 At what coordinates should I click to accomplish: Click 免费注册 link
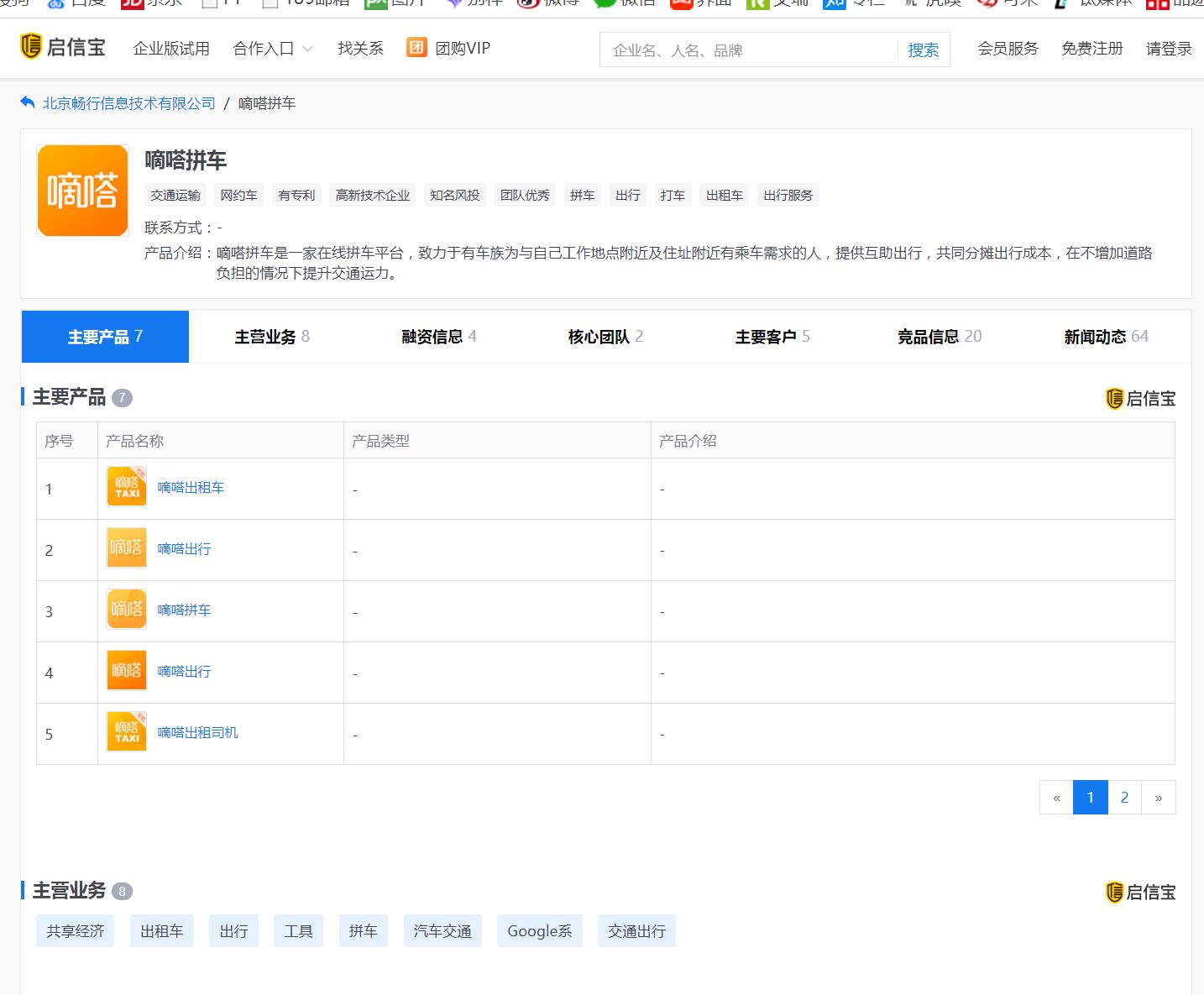coord(1092,49)
